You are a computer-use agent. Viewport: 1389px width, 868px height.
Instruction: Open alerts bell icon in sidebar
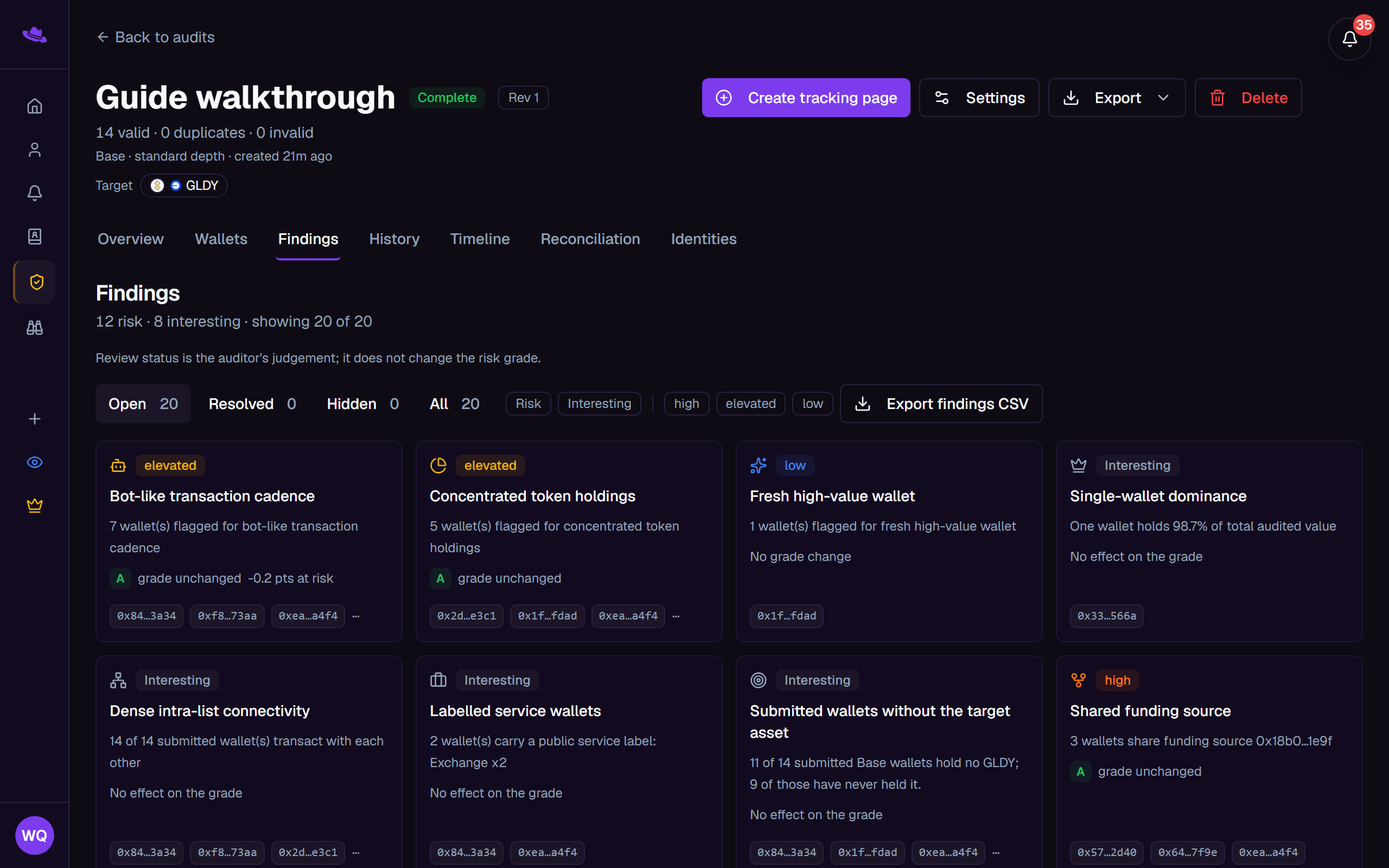pos(34,193)
